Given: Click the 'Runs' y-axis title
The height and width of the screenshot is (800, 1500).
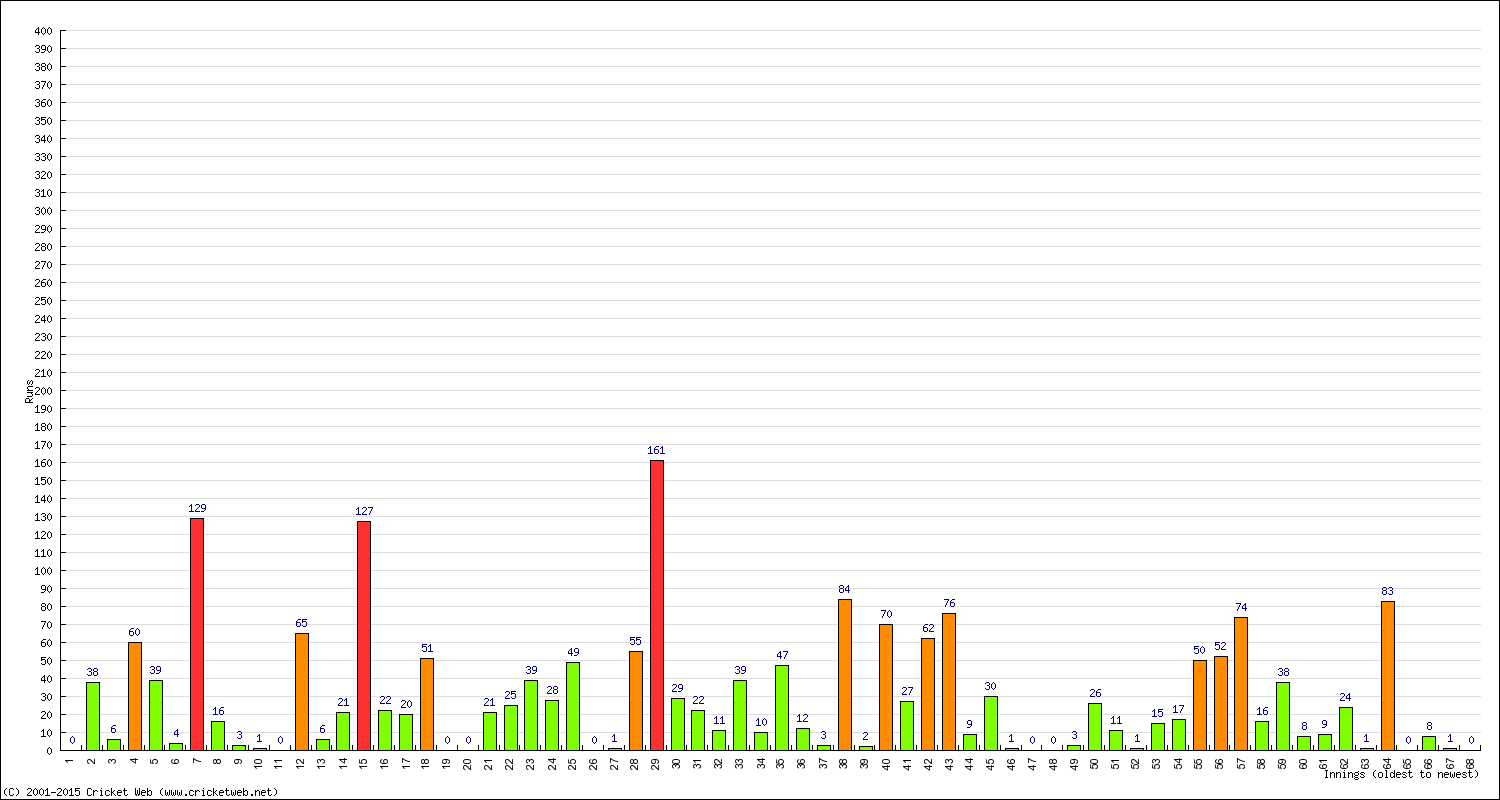Looking at the screenshot, I should [x=30, y=391].
